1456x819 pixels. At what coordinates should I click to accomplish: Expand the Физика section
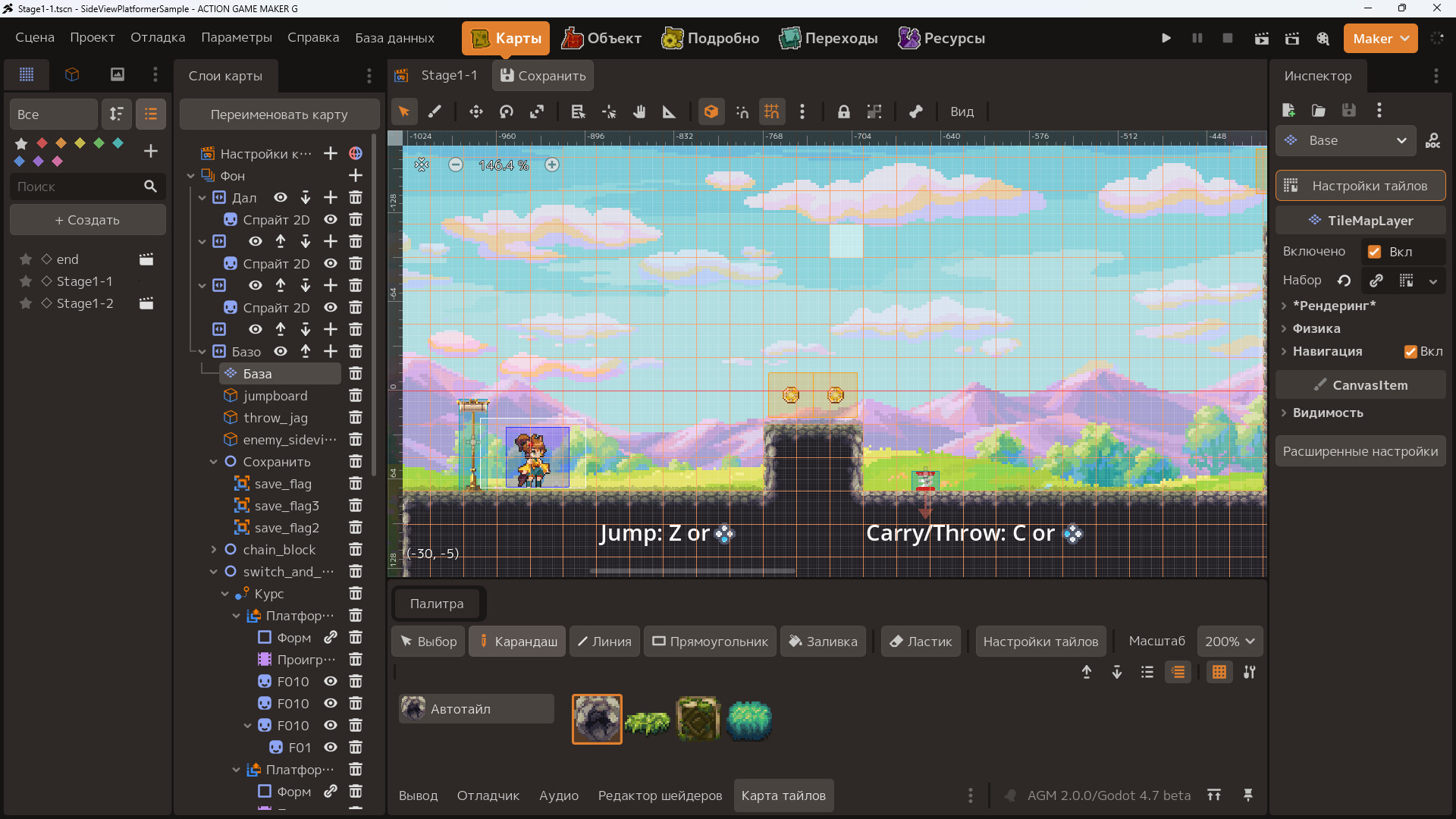point(1283,329)
